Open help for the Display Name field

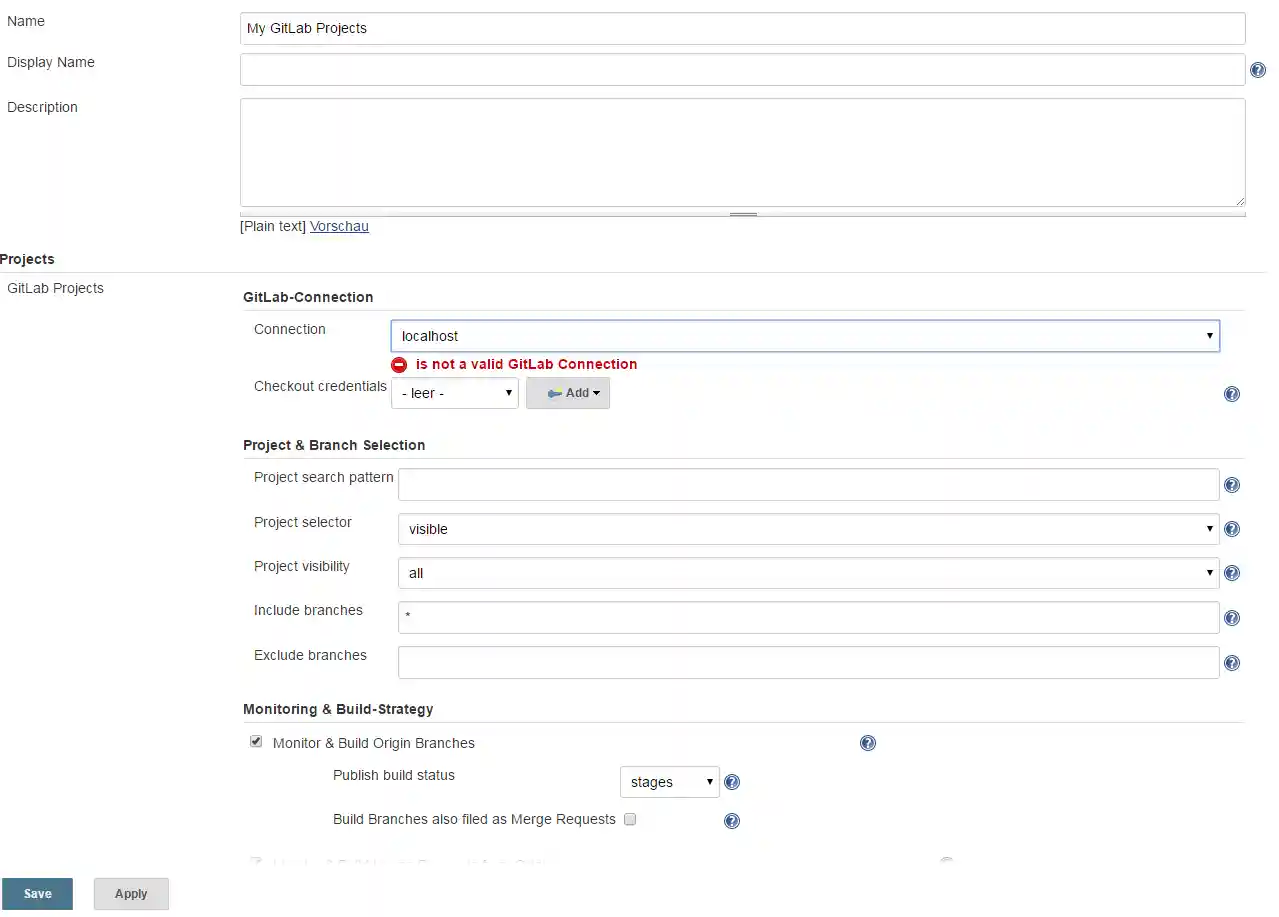1258,70
